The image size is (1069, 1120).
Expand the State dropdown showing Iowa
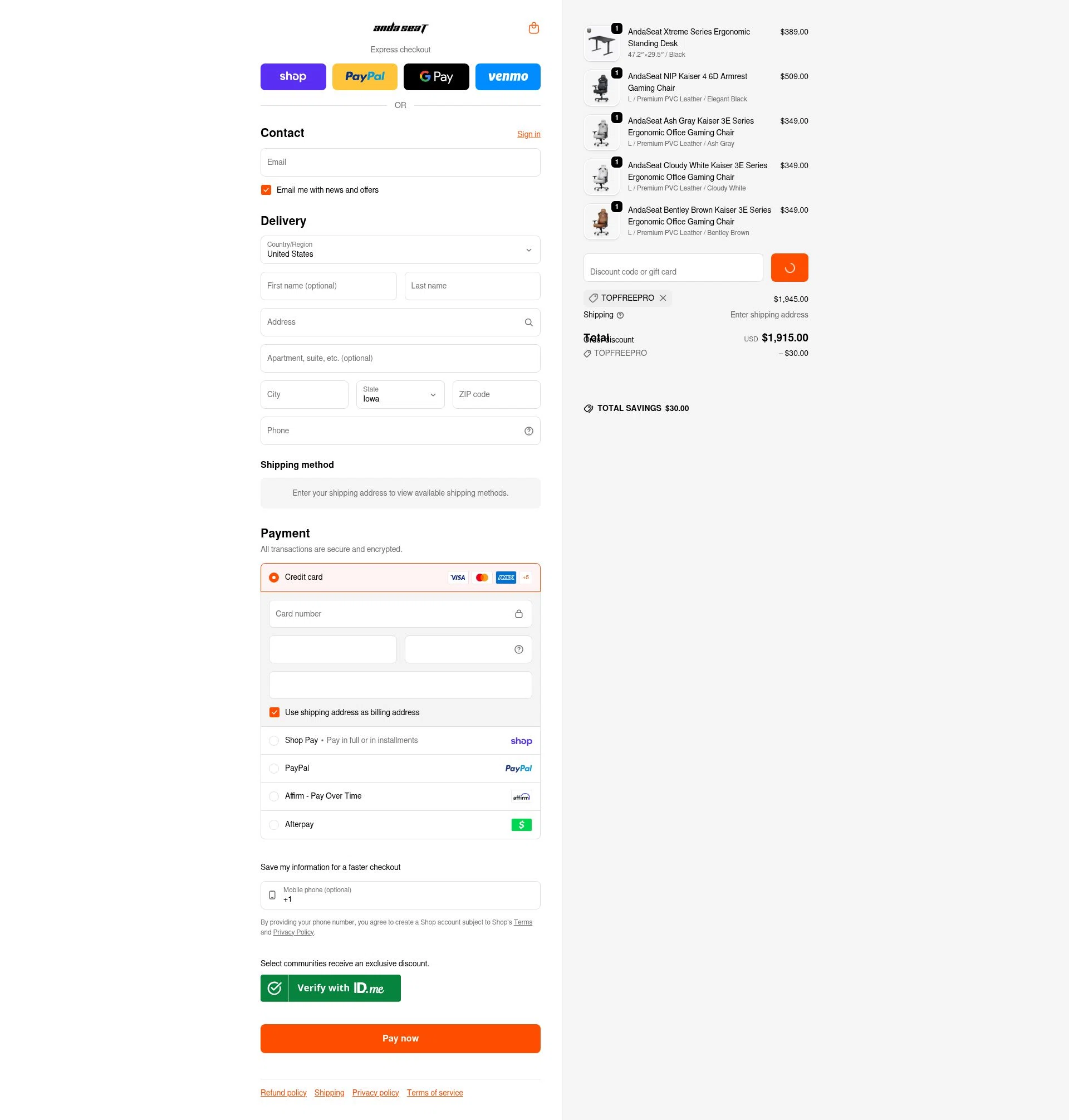[x=400, y=394]
